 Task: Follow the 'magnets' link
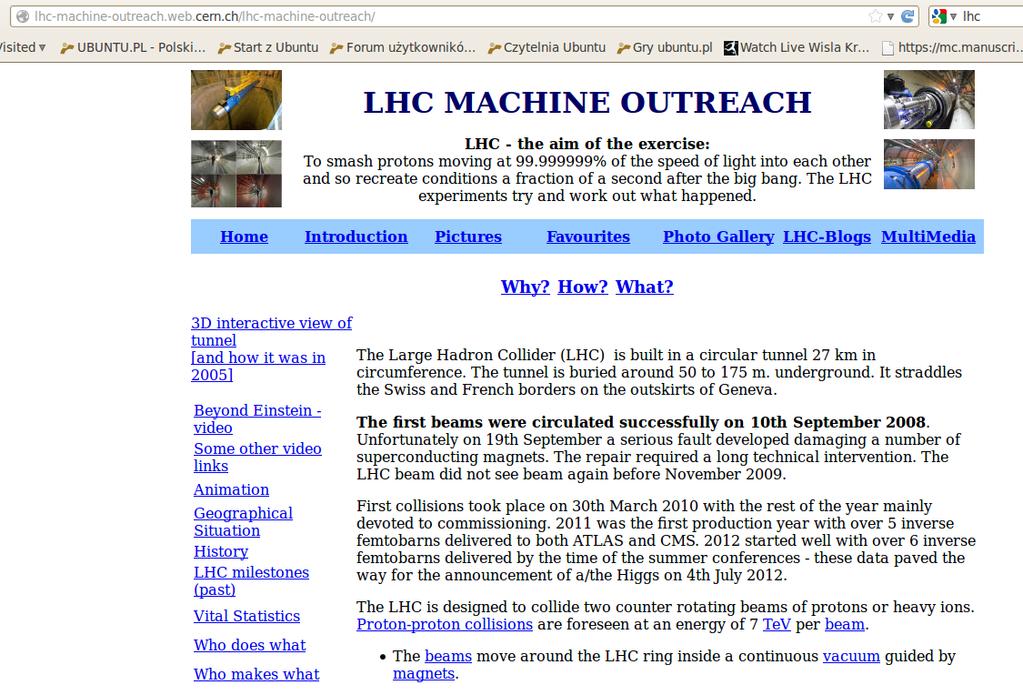pyautogui.click(x=423, y=673)
